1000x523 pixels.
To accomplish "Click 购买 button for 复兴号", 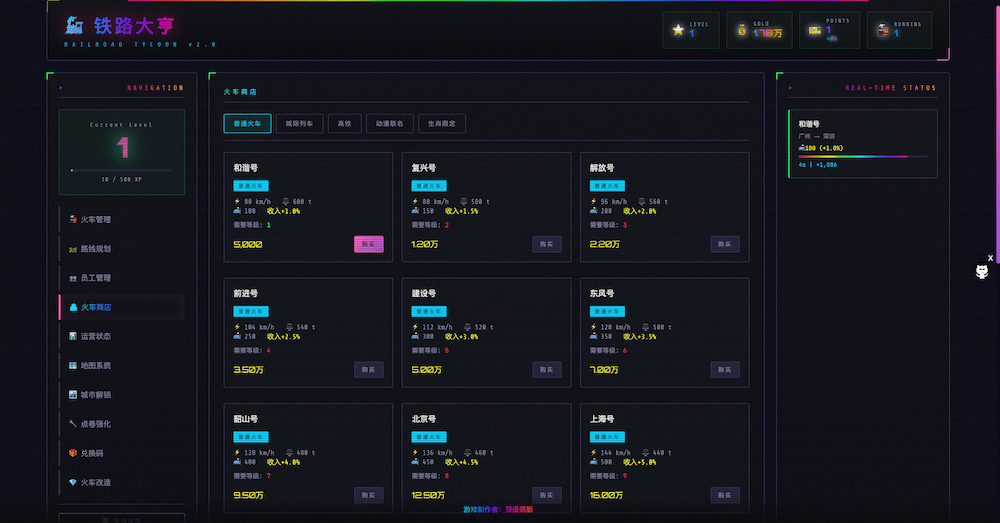I will 546,244.
